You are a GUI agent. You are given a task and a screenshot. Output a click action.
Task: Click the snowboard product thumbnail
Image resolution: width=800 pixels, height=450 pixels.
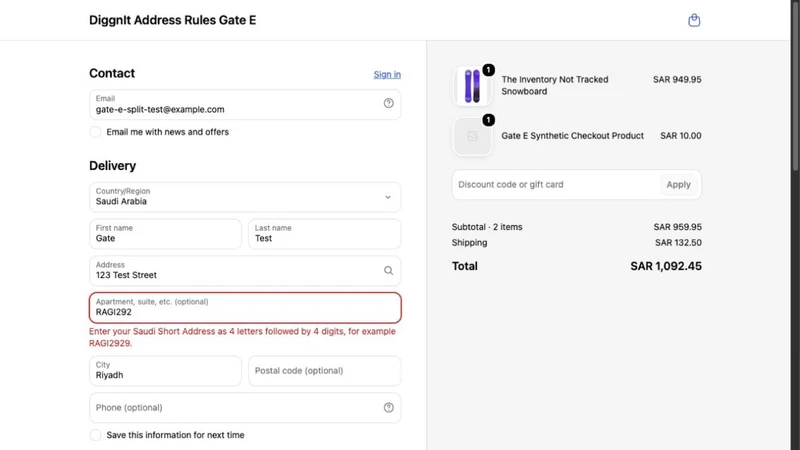(x=472, y=86)
